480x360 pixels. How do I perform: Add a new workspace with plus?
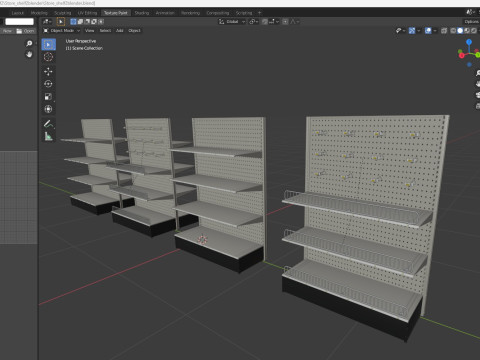coord(259,13)
